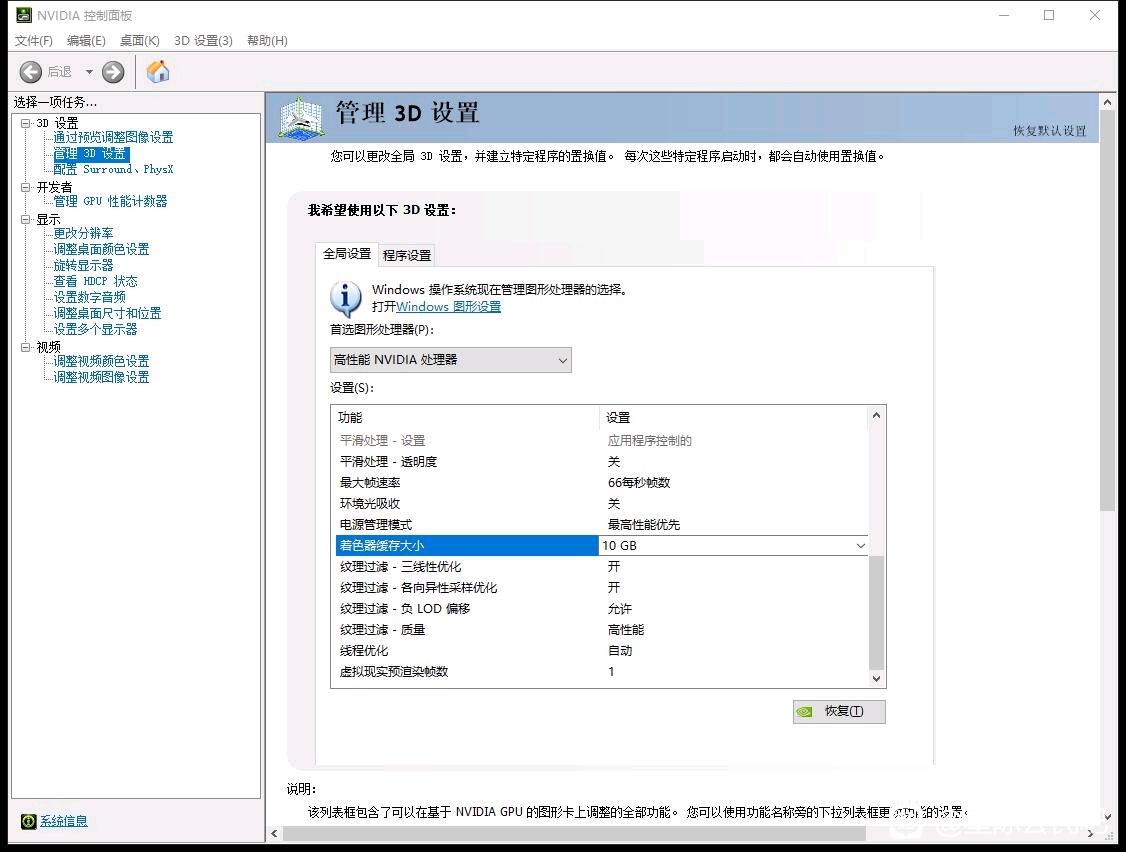
Task: Select 更改分辨率 in the task tree
Action: click(x=83, y=233)
